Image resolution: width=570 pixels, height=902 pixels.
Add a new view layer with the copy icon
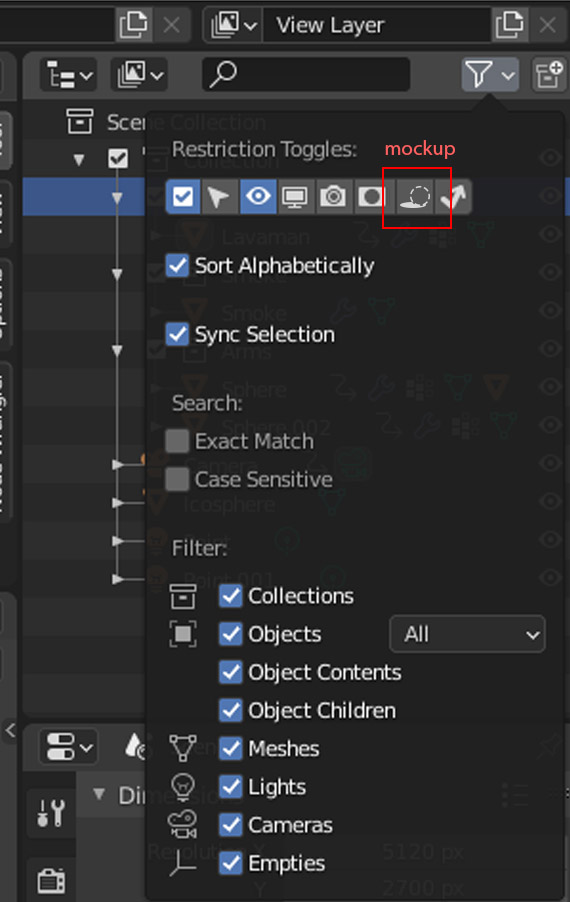(x=510, y=25)
